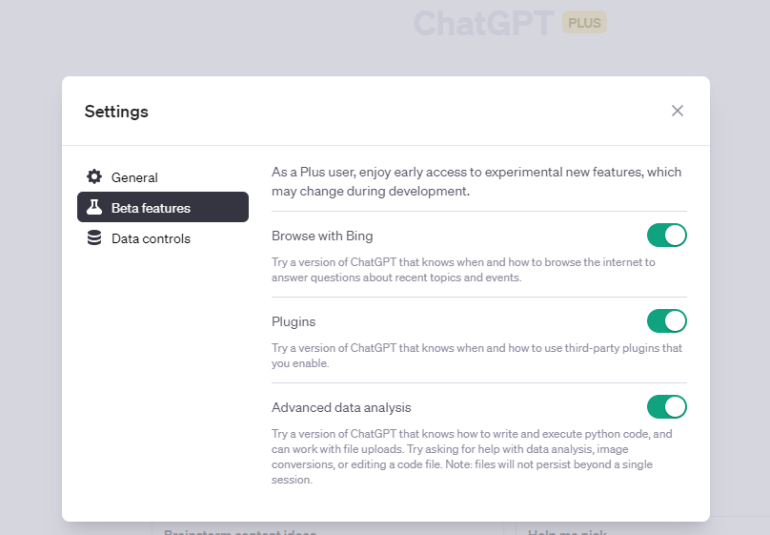Click the PLUS badge next to ChatGPT
Viewport: 770px width, 535px height.
(584, 23)
